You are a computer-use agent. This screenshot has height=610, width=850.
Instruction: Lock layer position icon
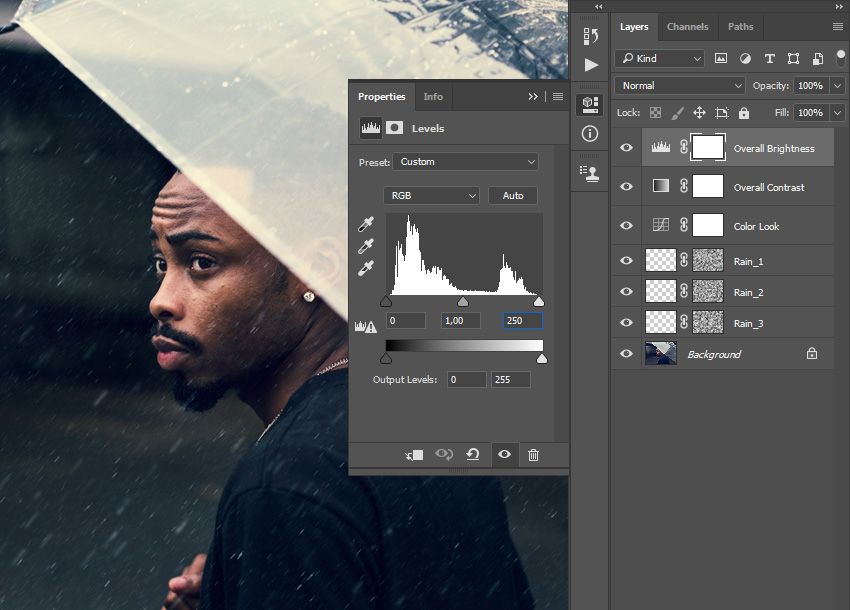pos(699,113)
